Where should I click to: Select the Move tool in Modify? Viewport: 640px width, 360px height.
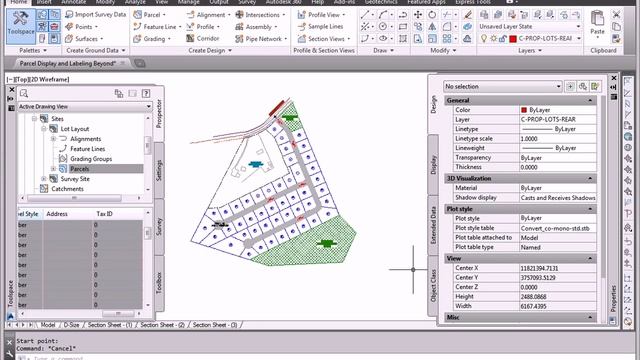pos(418,15)
